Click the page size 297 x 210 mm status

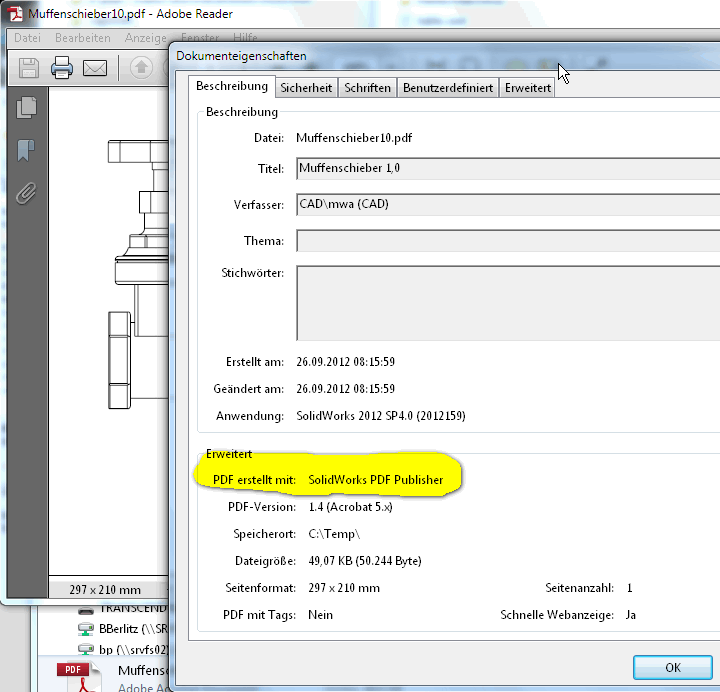[x=105, y=590]
